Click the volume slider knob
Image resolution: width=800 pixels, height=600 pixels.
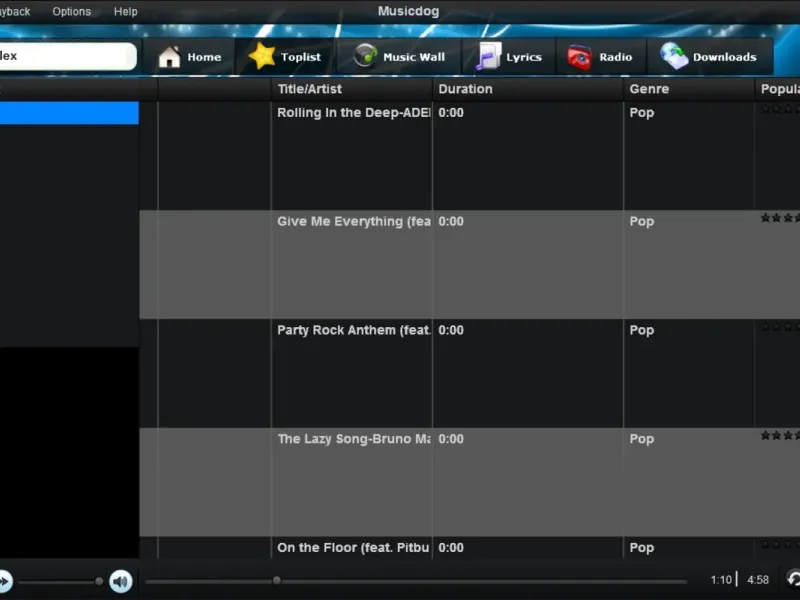pos(99,581)
